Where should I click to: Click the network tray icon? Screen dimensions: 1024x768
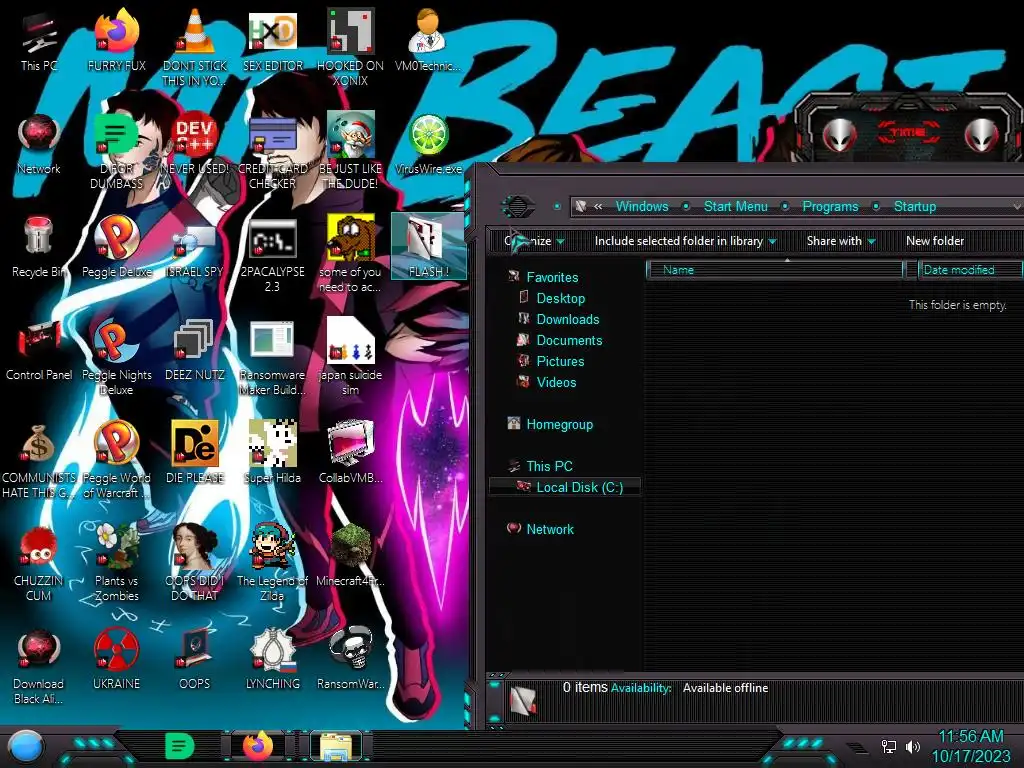click(888, 746)
